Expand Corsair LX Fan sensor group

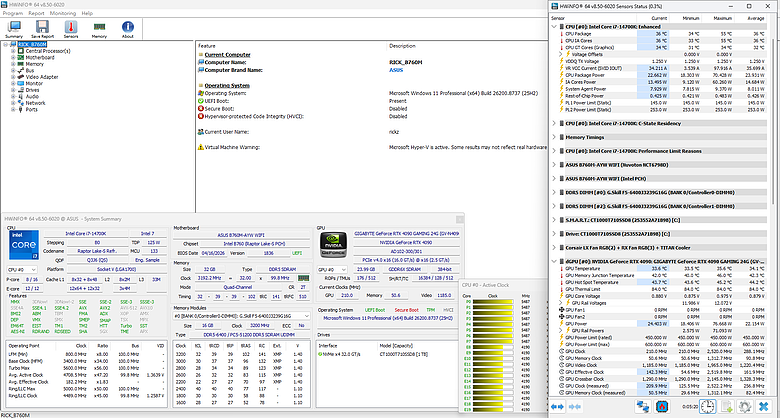pyautogui.click(x=555, y=247)
